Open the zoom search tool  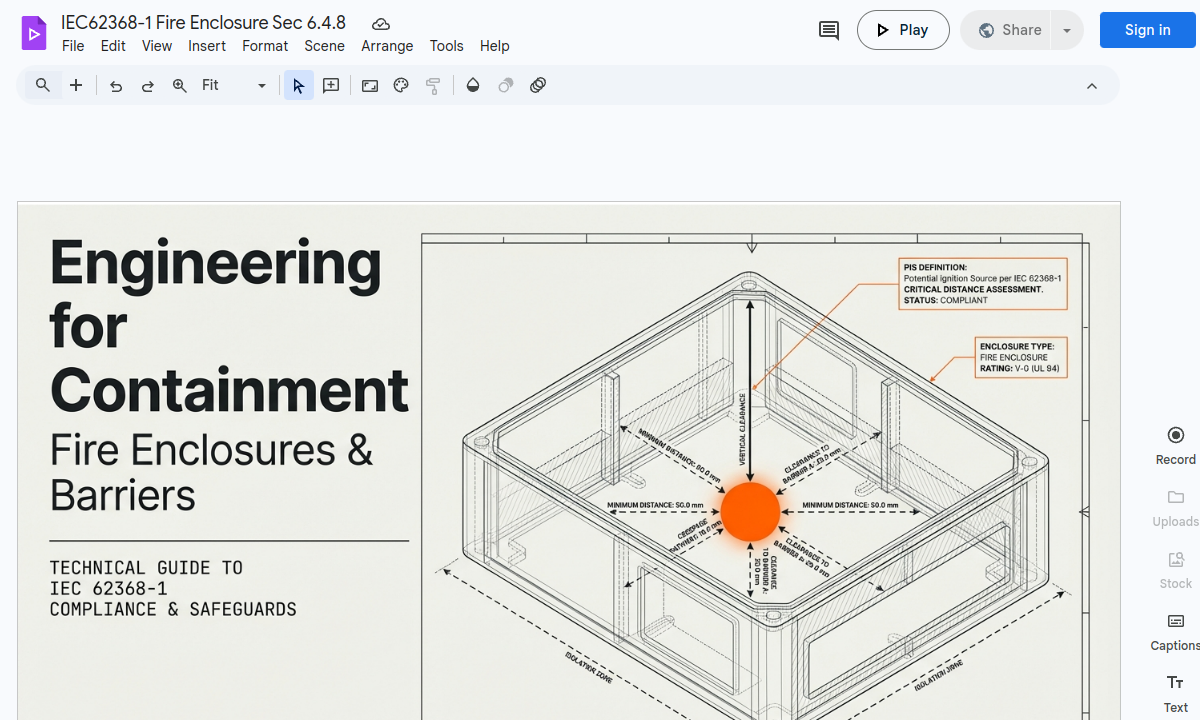click(42, 85)
